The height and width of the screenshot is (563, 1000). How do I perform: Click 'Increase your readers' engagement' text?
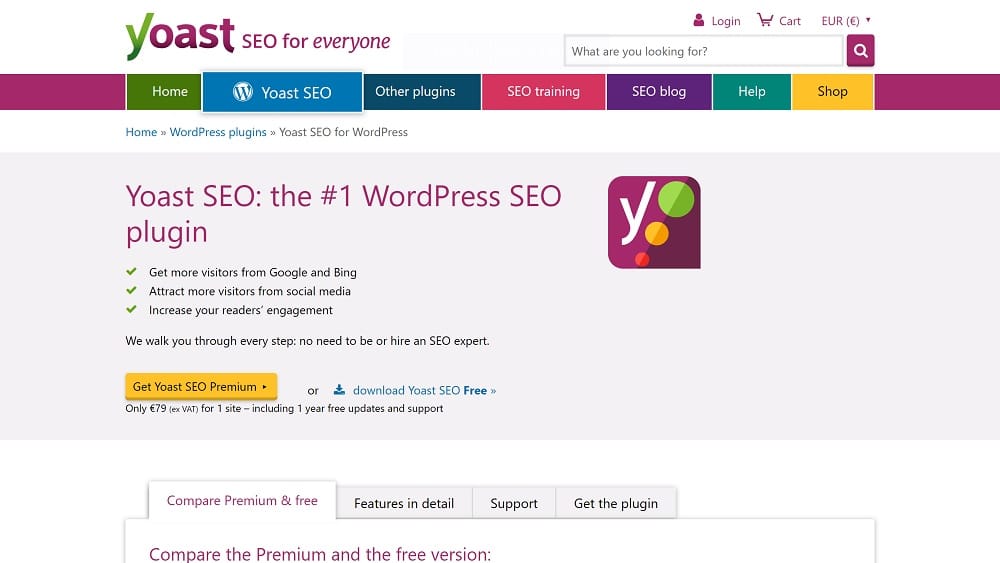(240, 311)
